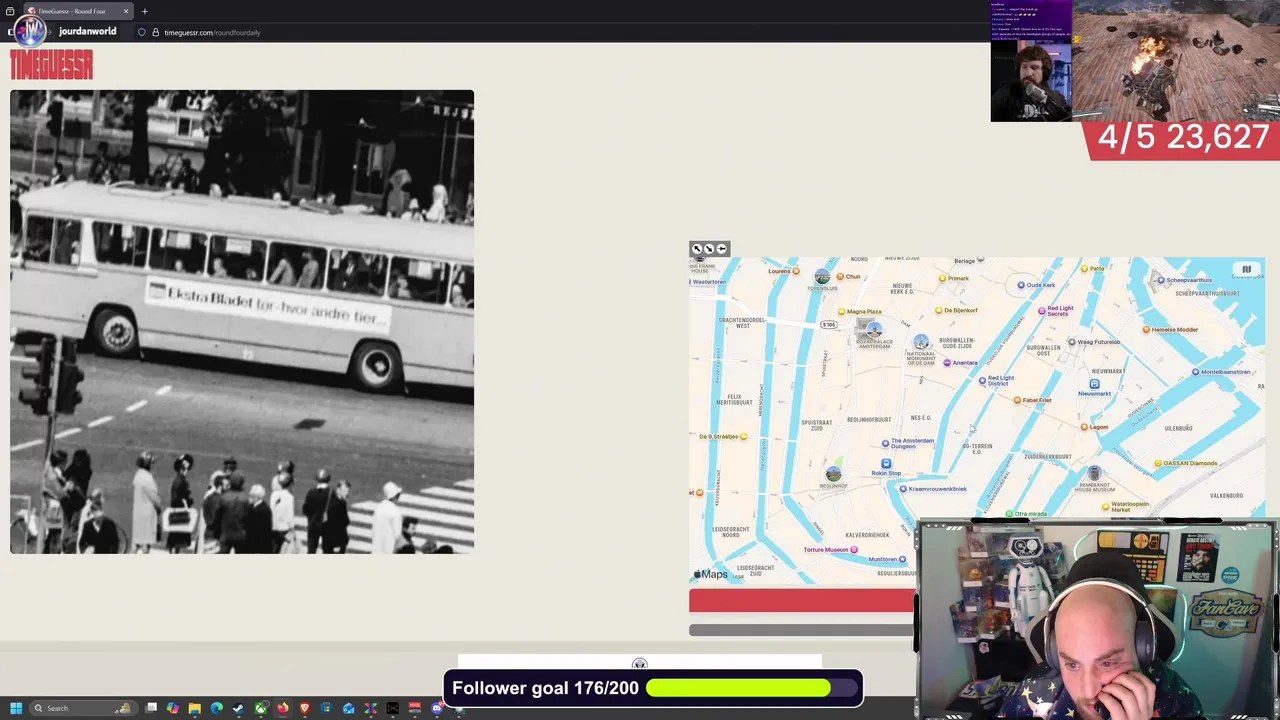Screen dimensions: 1280x720
Task: Click the enlarge-map arrow icon above map
Action: (x=697, y=249)
